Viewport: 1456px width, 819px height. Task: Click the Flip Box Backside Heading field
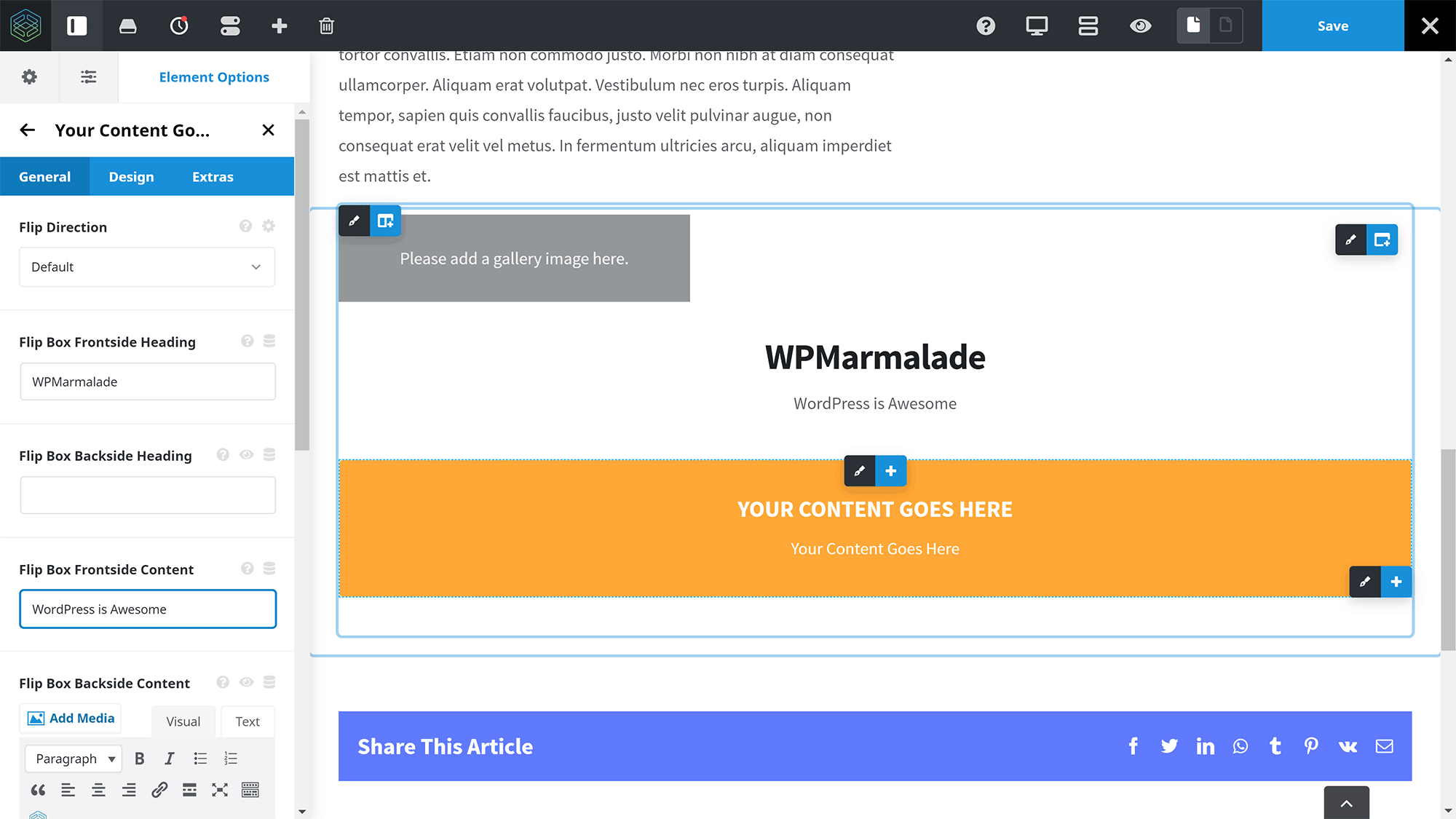[148, 495]
